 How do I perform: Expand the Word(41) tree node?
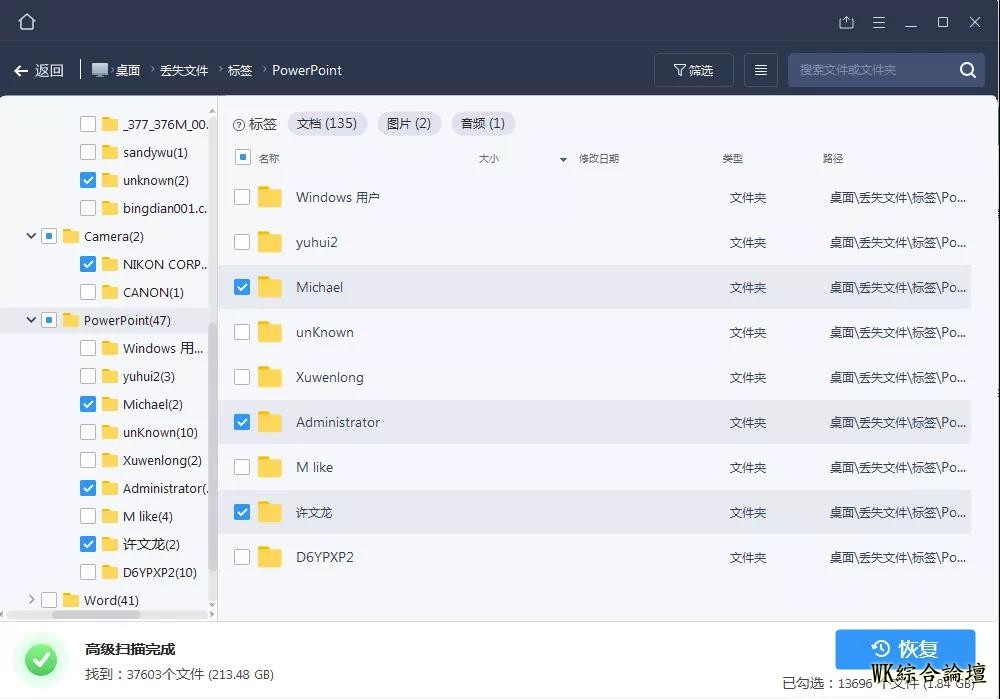pyautogui.click(x=31, y=600)
